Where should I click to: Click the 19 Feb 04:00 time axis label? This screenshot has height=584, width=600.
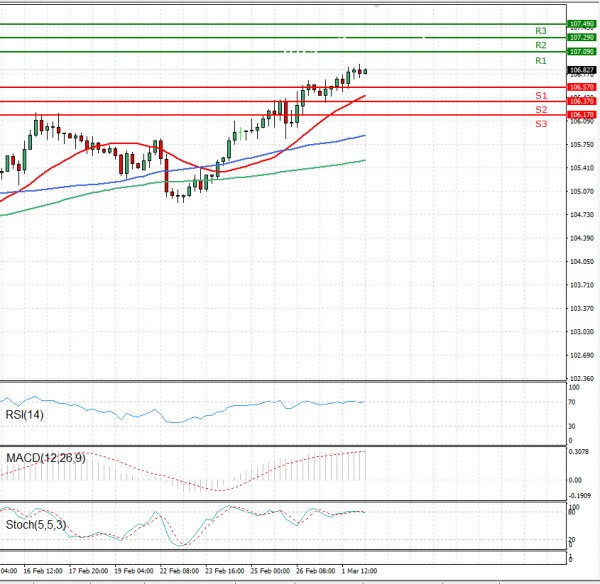coord(134,571)
